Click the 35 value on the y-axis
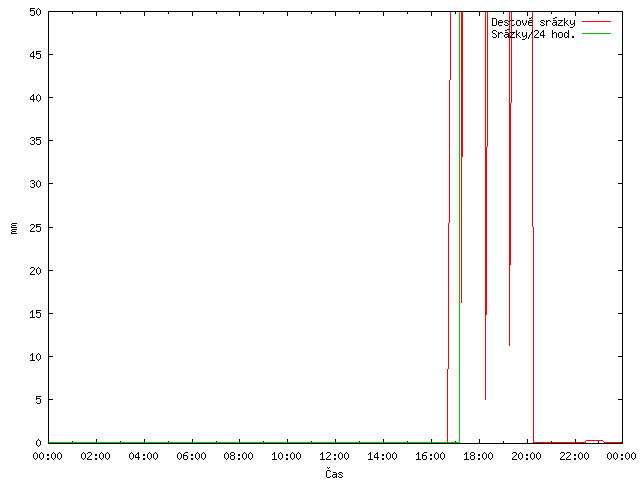The height and width of the screenshot is (480, 640). click(x=36, y=141)
